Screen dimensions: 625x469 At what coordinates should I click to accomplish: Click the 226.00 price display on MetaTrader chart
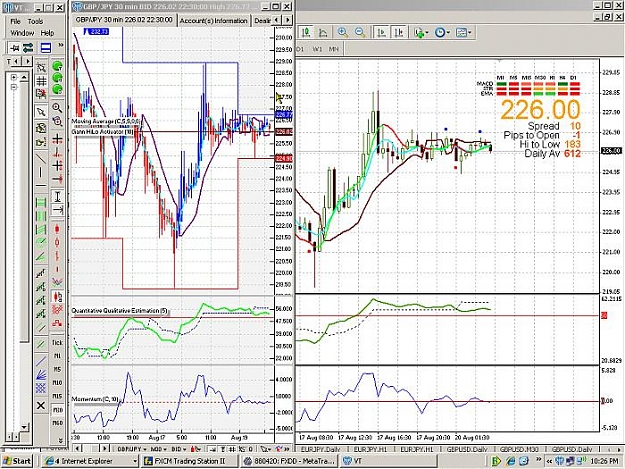(540, 110)
